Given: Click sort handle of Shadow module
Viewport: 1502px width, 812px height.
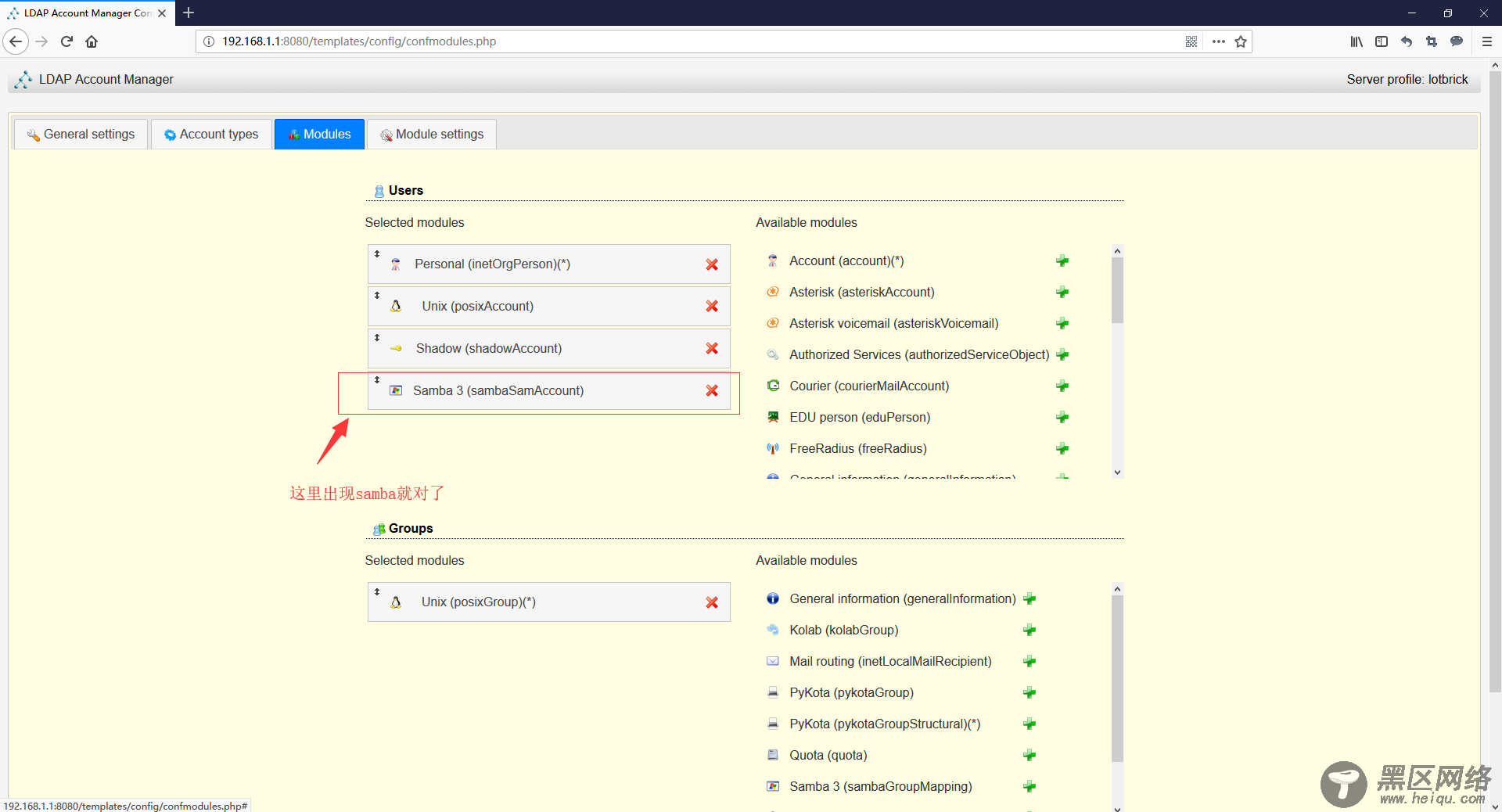Looking at the screenshot, I should coord(377,338).
